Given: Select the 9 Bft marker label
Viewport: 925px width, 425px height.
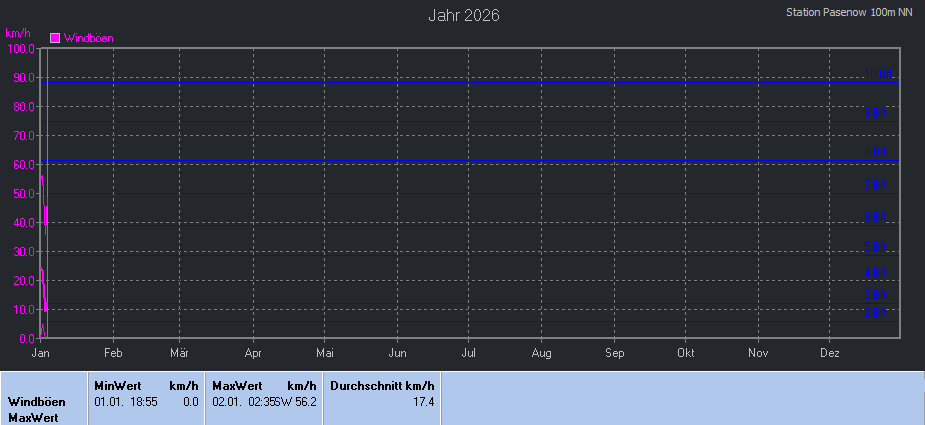Looking at the screenshot, I should click(877, 113).
